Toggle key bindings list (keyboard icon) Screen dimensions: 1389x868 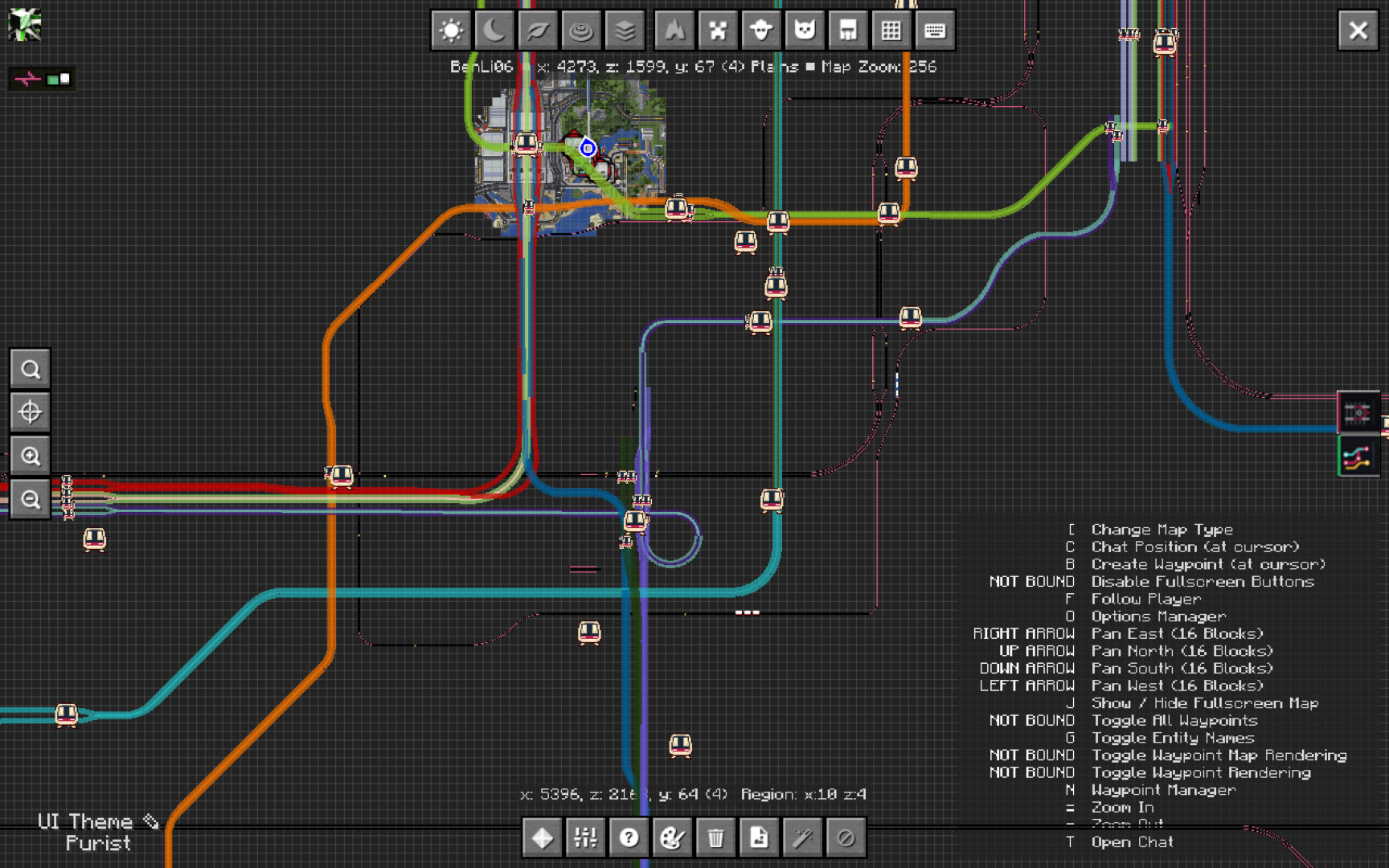pos(935,31)
